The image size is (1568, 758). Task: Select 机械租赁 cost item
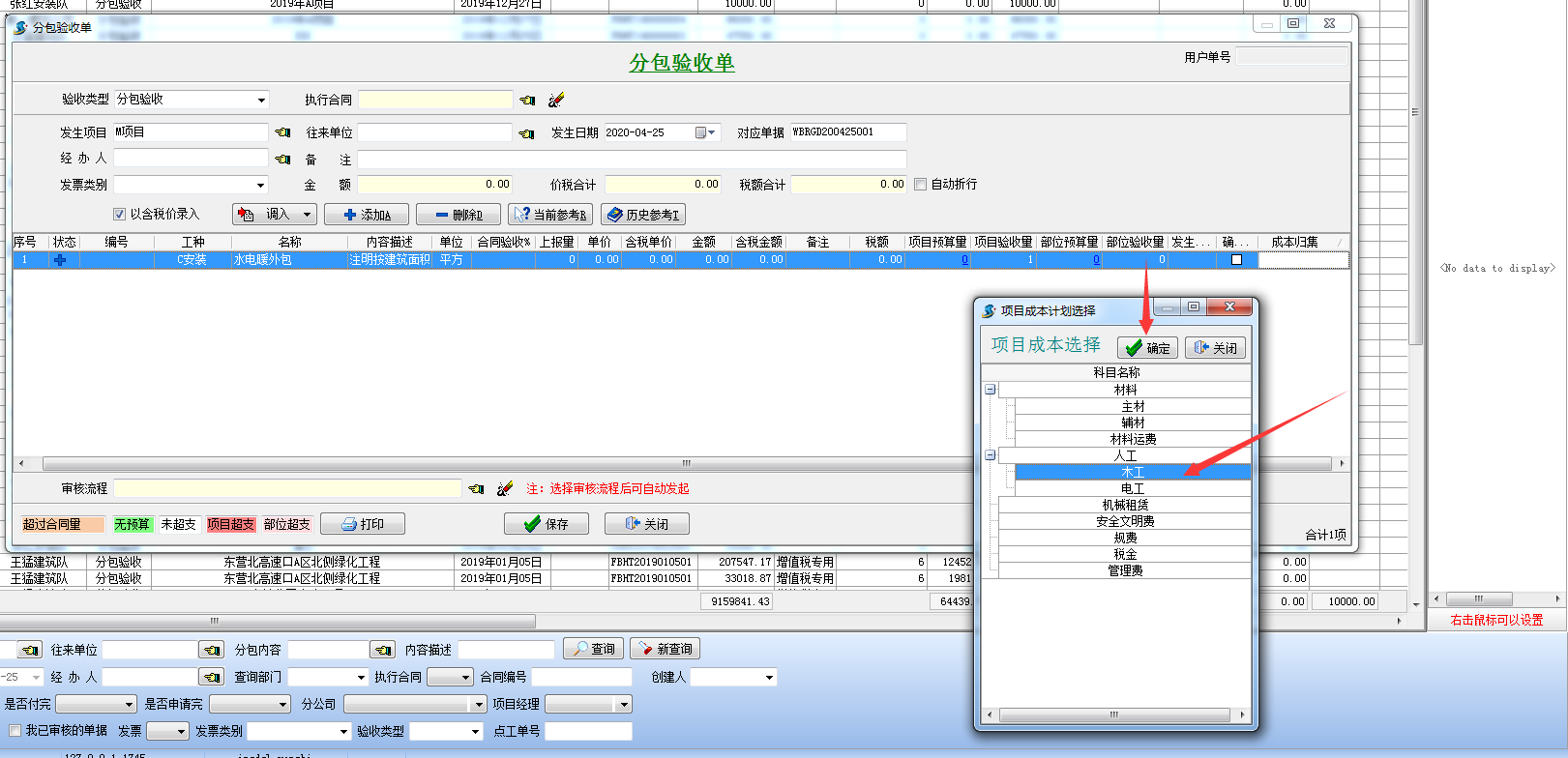click(1125, 506)
